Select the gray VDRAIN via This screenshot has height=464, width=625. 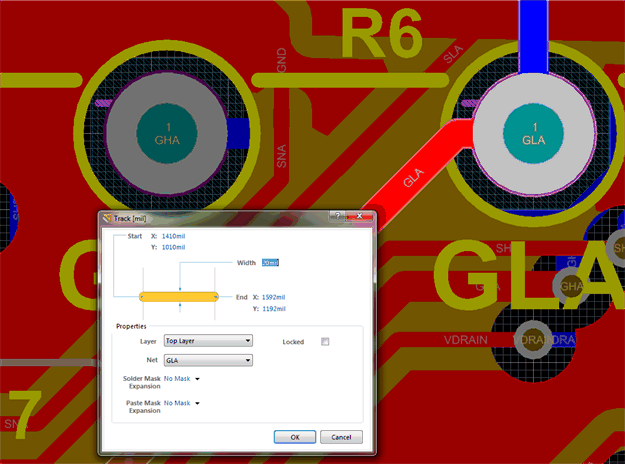tap(533, 341)
